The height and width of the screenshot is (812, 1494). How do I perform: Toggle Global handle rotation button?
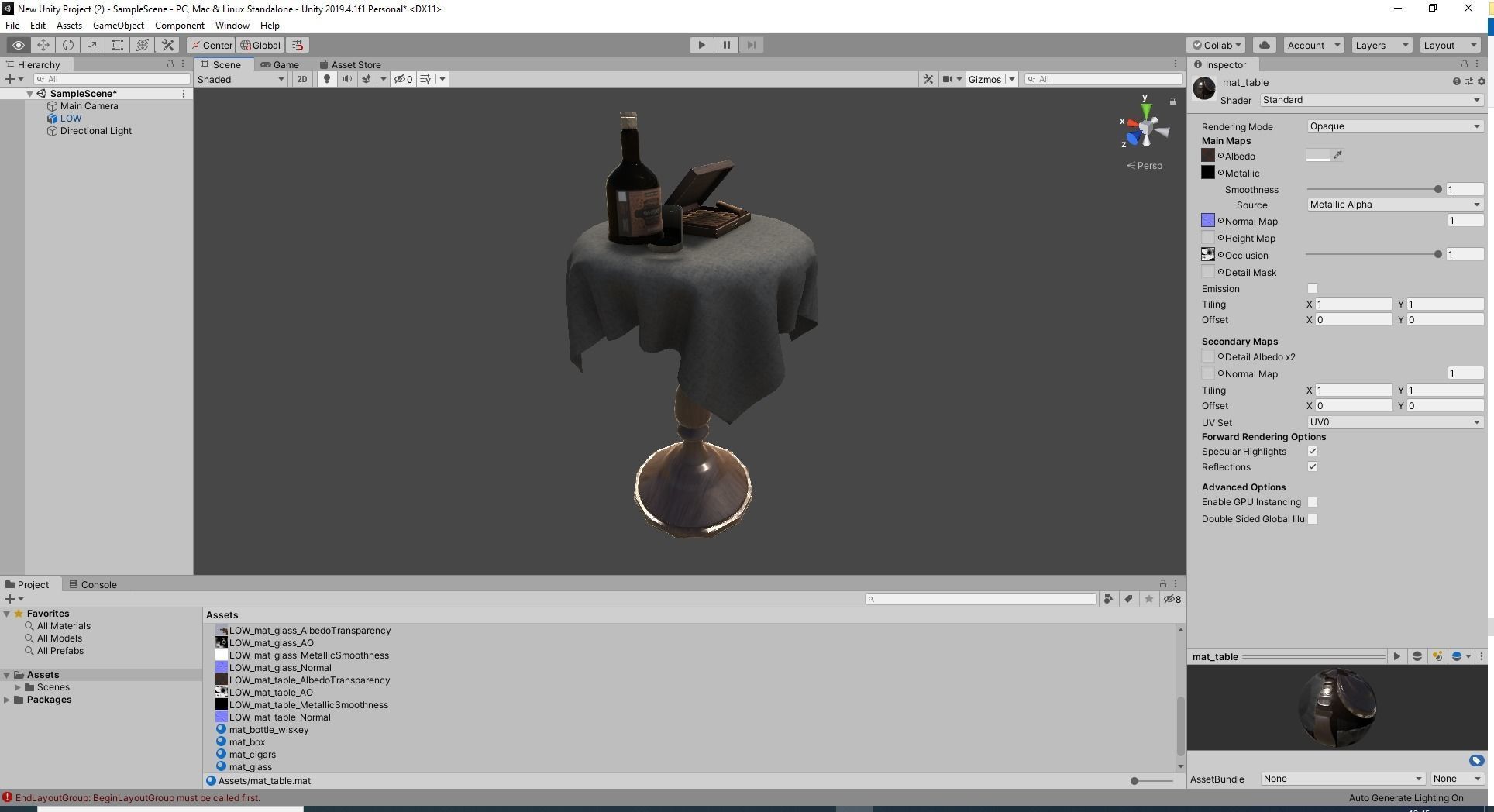(260, 45)
